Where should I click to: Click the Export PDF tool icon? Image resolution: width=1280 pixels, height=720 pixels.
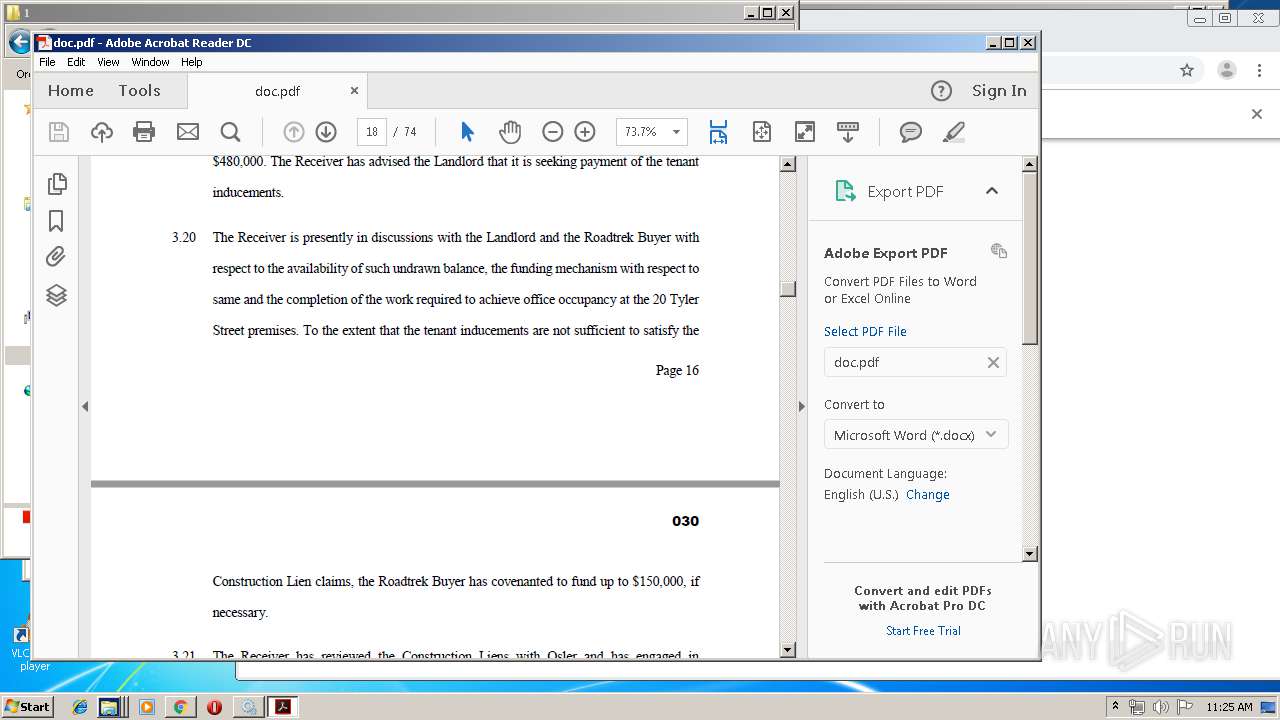(846, 191)
